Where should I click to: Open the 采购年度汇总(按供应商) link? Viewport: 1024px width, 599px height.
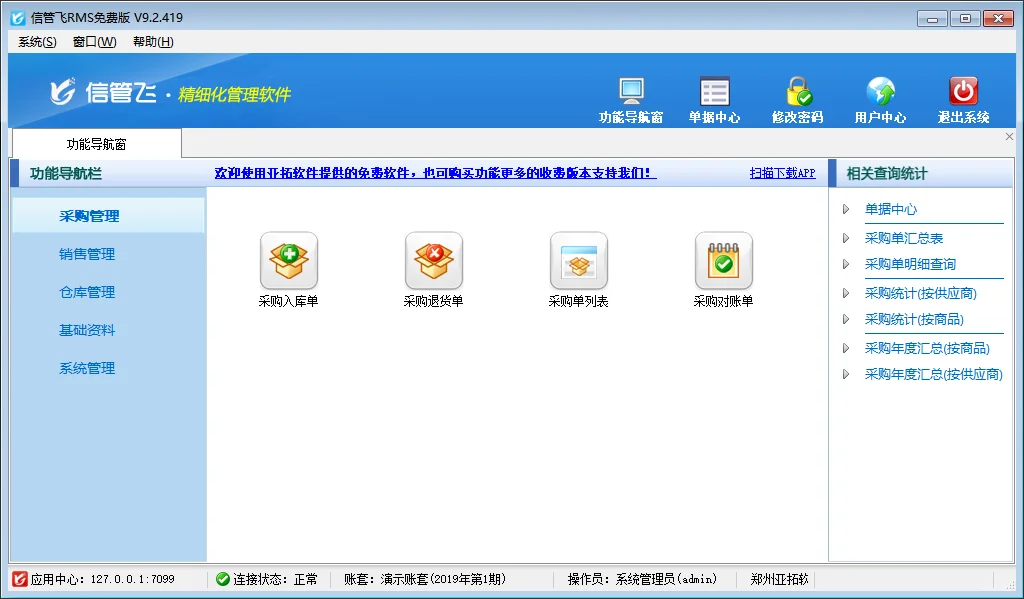[934, 374]
